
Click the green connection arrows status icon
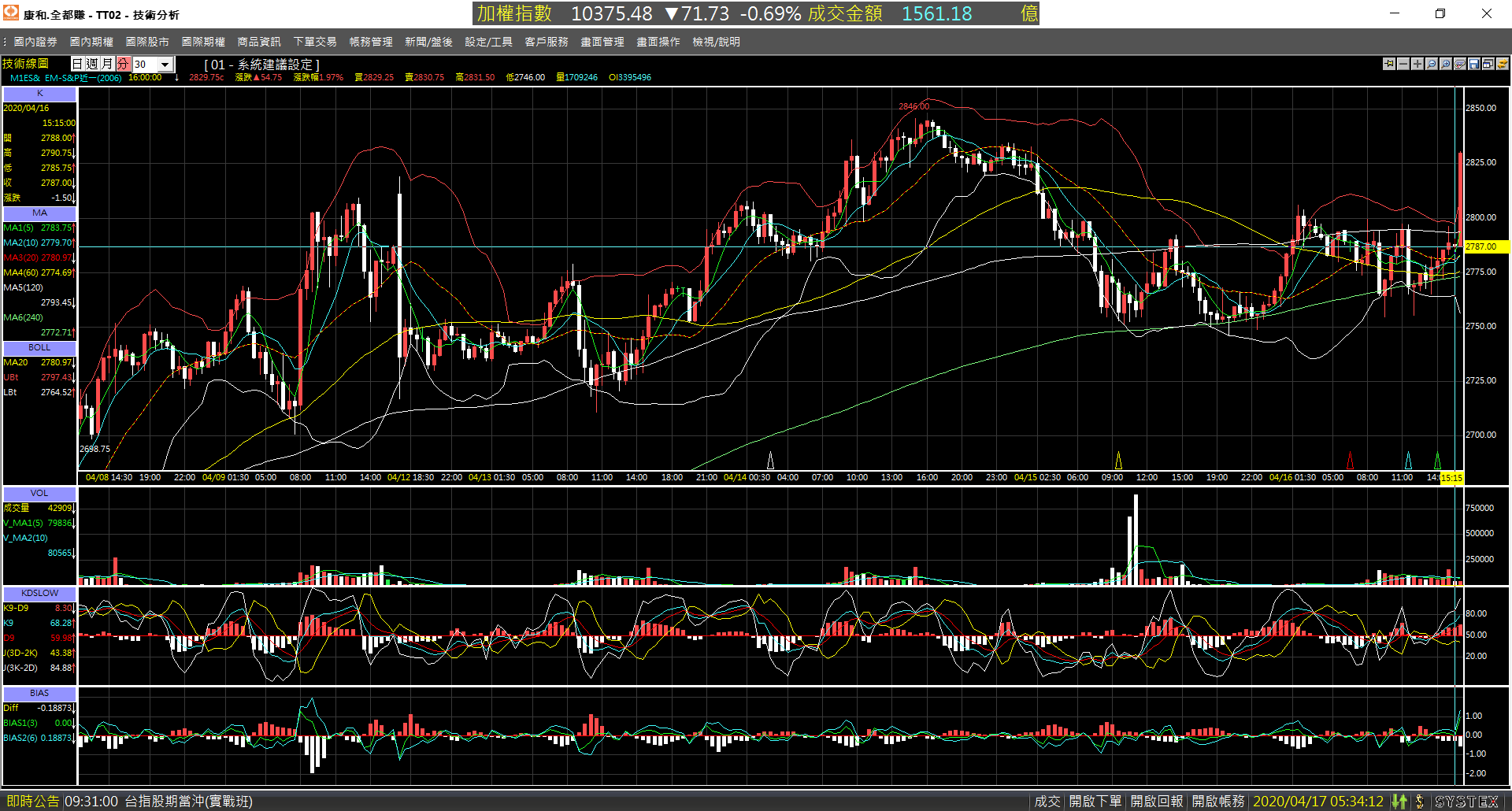pyautogui.click(x=1399, y=802)
